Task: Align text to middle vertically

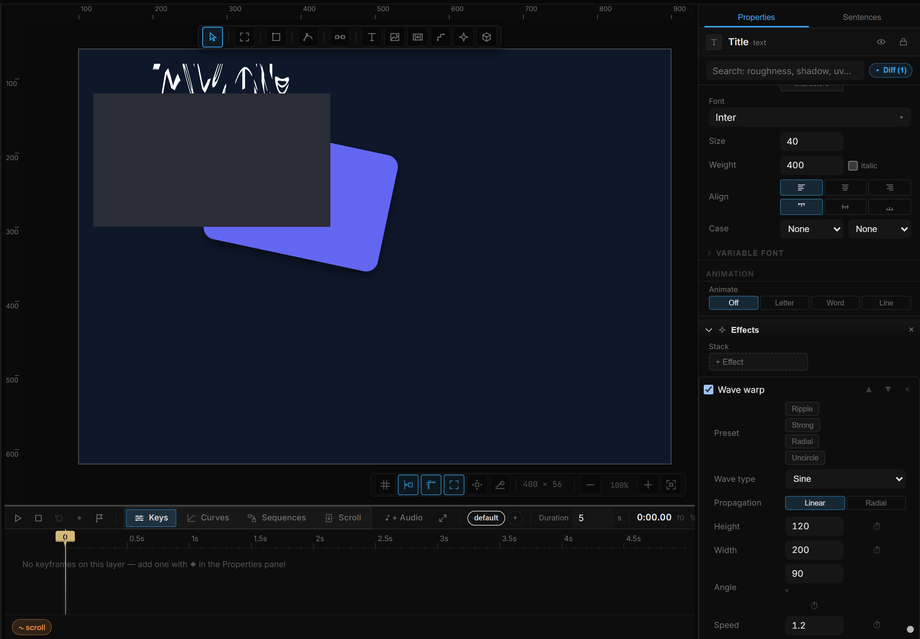Action: coord(845,207)
